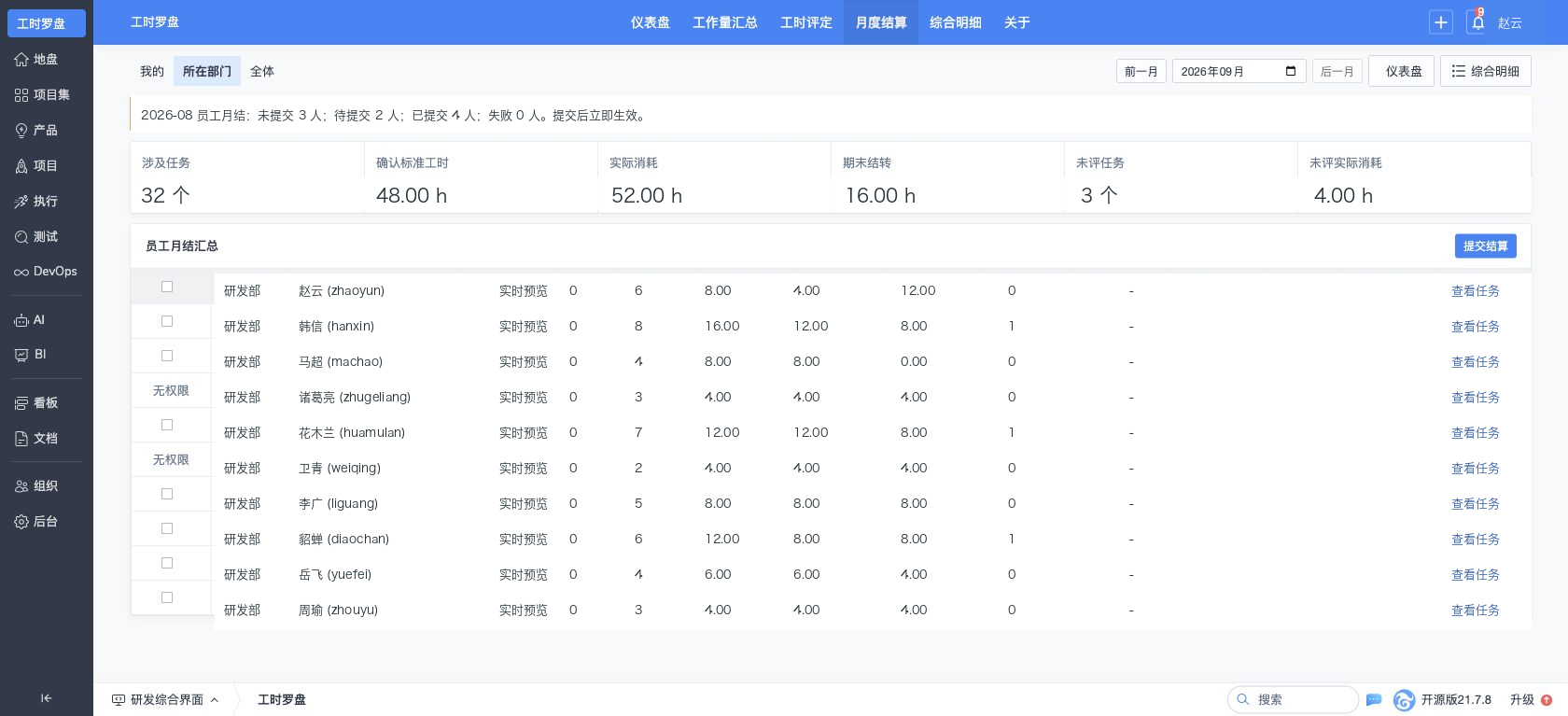Image resolution: width=1568 pixels, height=716 pixels.
Task: Open the 地盘 home icon in sidebar
Action: pyautogui.click(x=21, y=60)
